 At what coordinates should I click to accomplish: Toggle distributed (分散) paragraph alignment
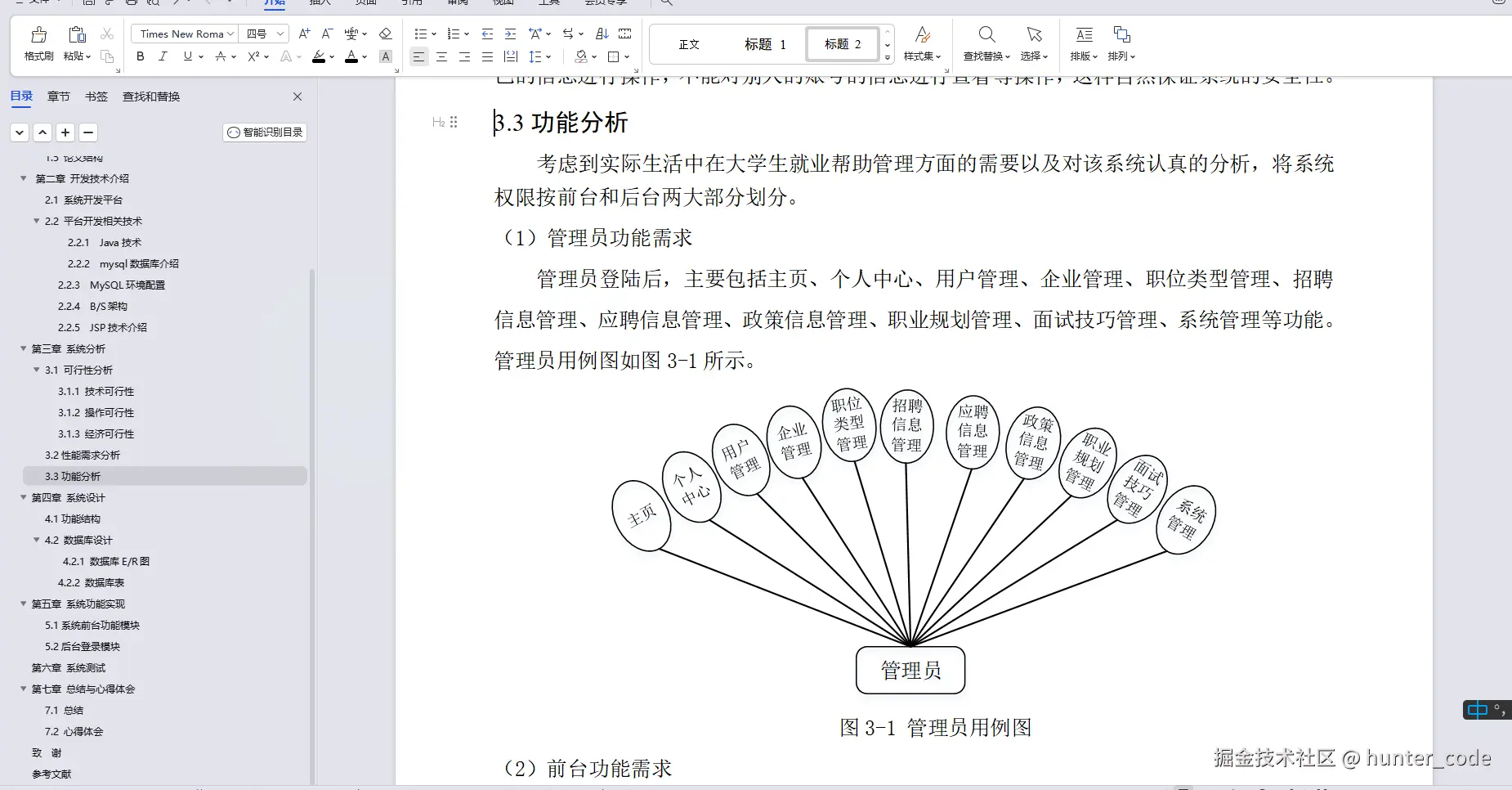[511, 56]
